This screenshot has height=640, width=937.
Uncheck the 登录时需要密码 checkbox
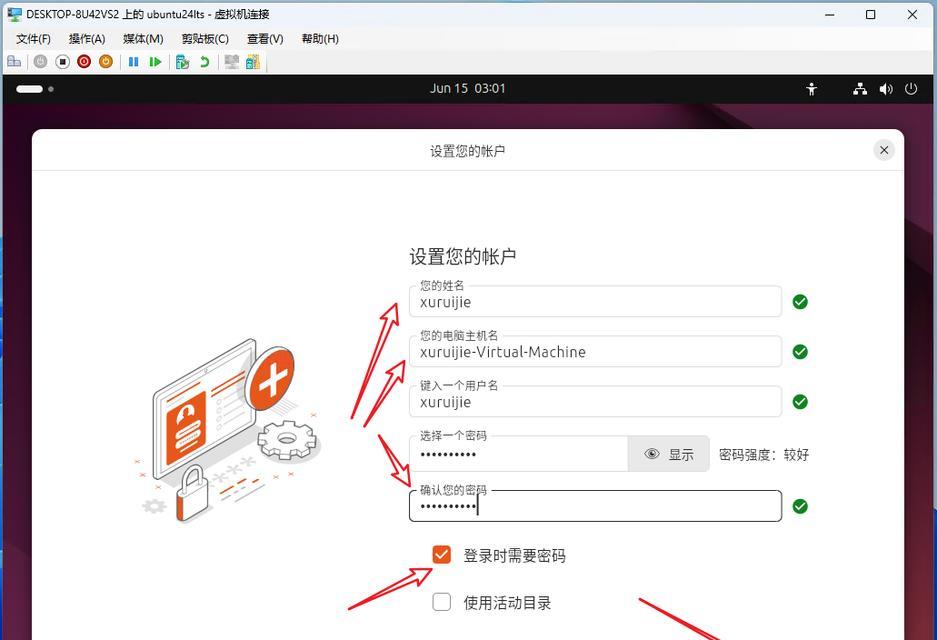[x=442, y=555]
